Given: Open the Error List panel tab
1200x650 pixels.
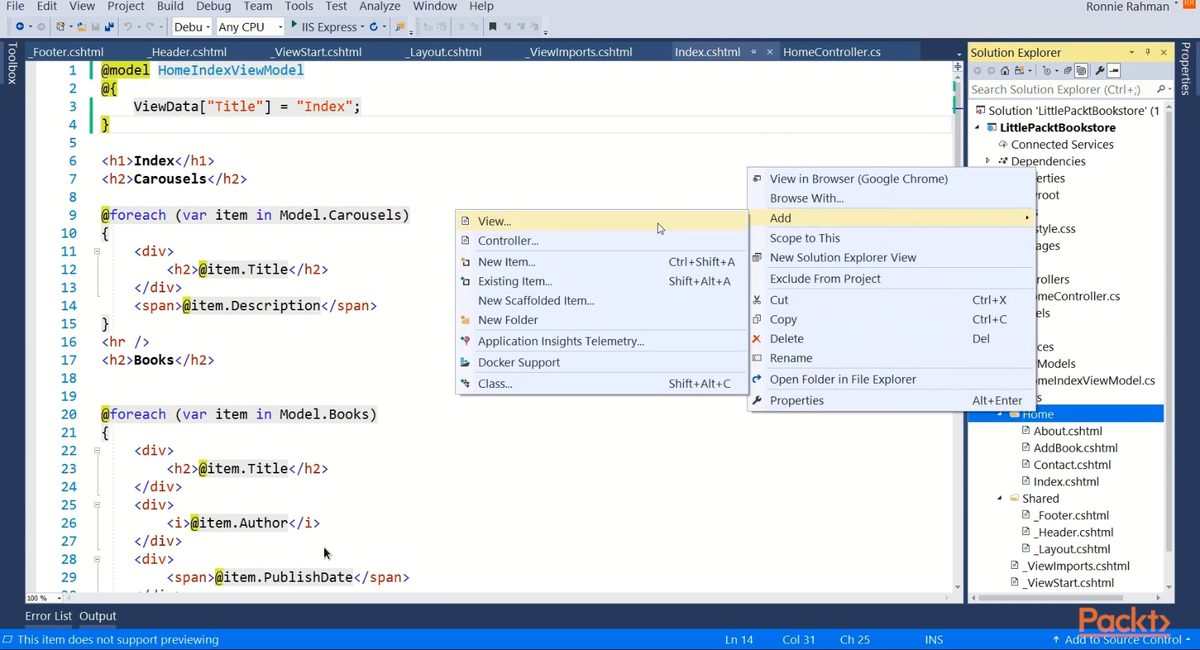Looking at the screenshot, I should pyautogui.click(x=48, y=616).
